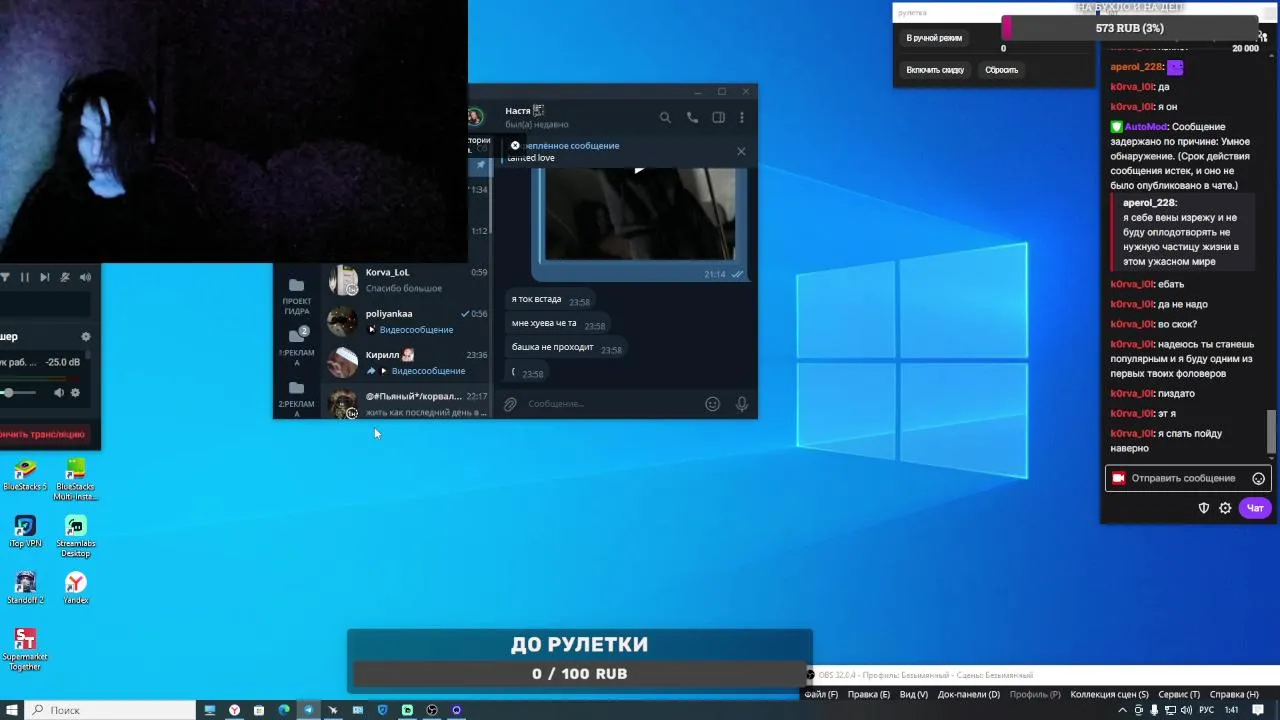Open the Правка (E) menu in OBS
This screenshot has height=720, width=1280.
(x=869, y=694)
